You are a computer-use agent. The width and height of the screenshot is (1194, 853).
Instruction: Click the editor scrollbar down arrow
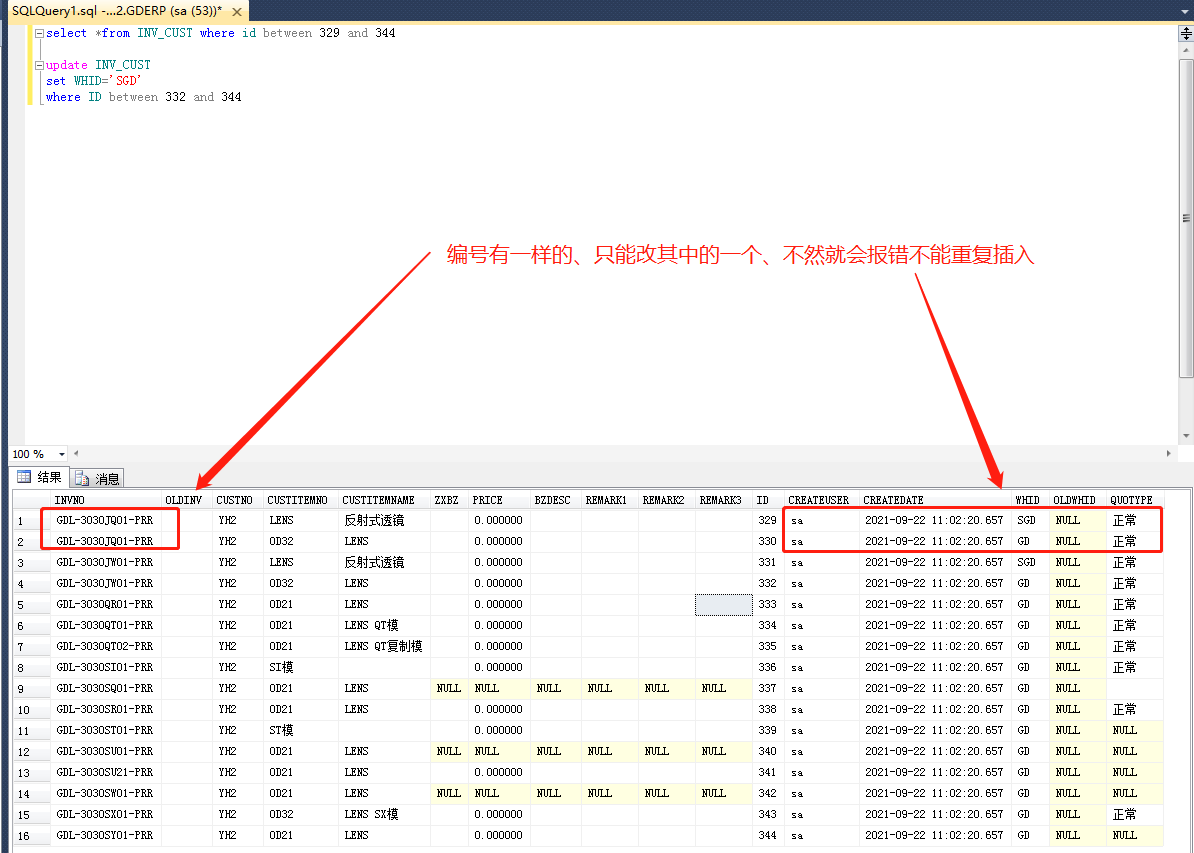1186,434
